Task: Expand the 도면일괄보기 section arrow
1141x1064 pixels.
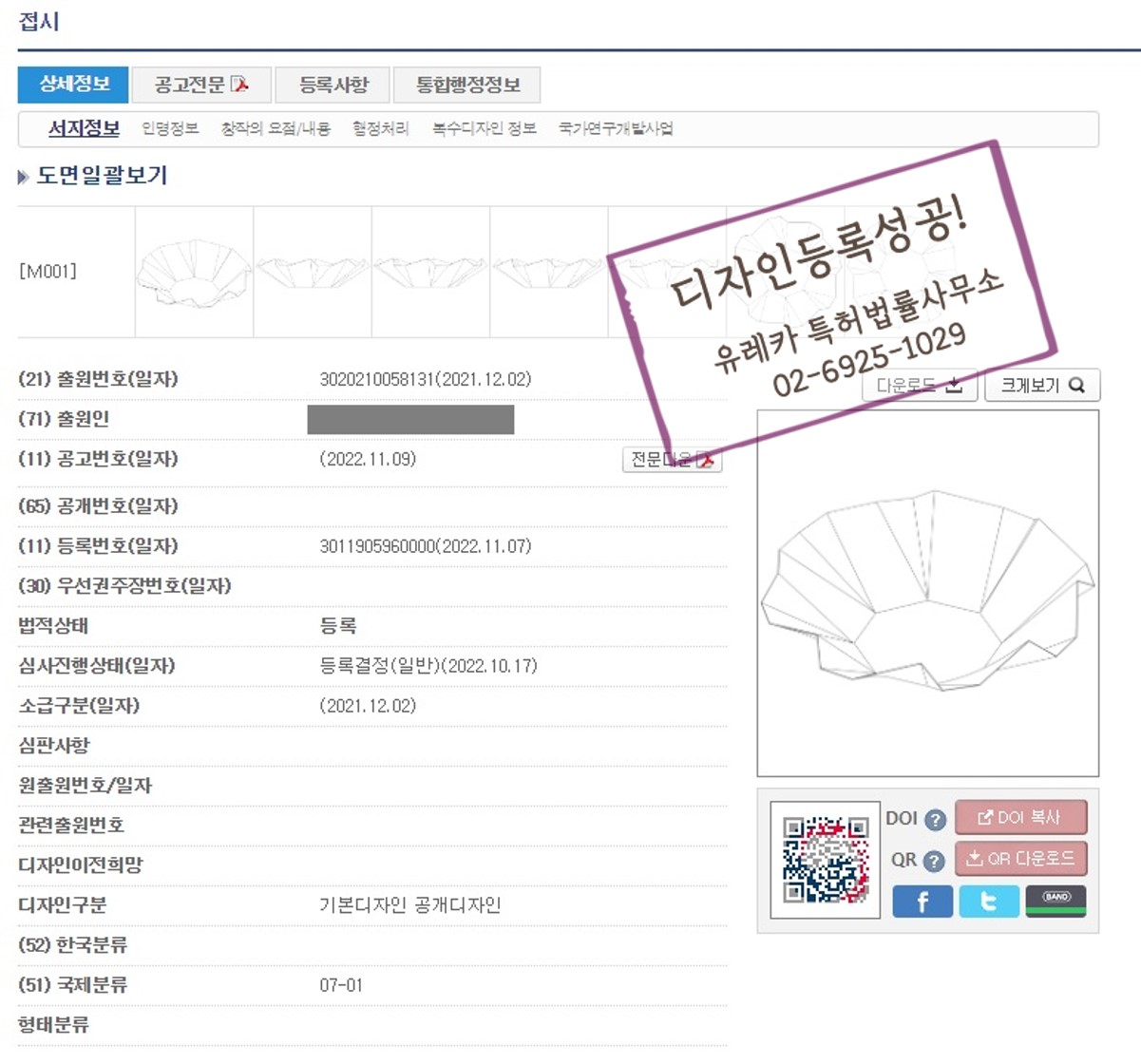Action: point(24,177)
